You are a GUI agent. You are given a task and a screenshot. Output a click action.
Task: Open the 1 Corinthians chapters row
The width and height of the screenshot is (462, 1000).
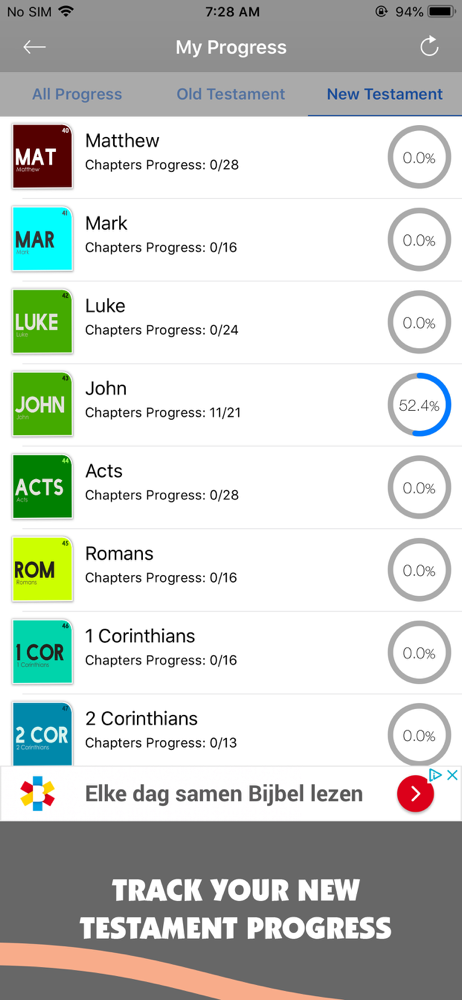(231, 652)
